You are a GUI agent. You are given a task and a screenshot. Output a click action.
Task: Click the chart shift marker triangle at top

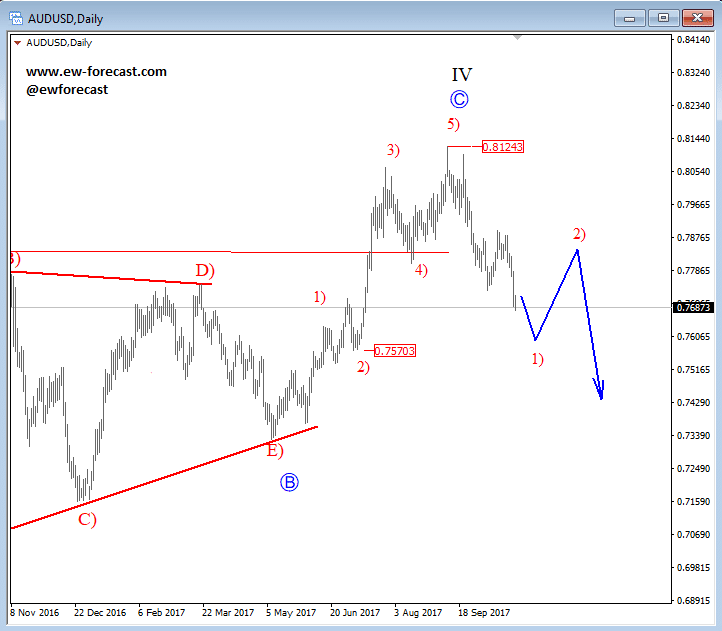[518, 37]
